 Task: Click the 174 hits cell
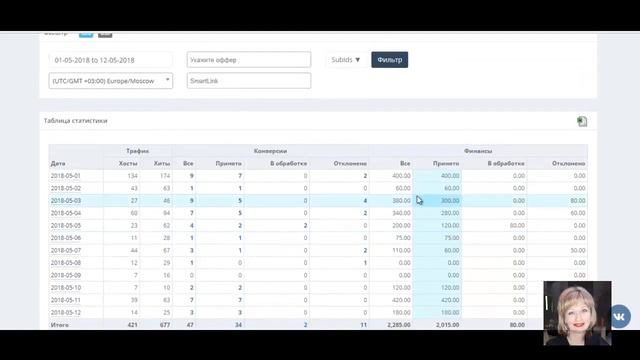[x=165, y=176]
